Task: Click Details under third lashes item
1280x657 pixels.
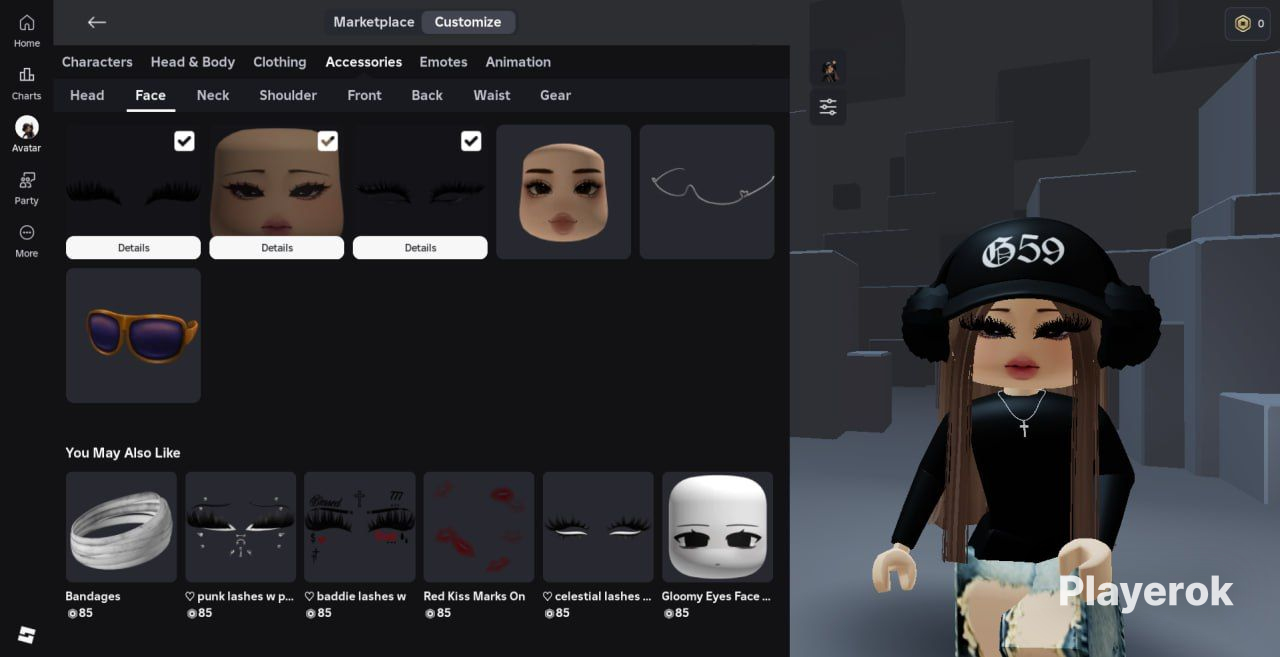Action: [x=420, y=248]
